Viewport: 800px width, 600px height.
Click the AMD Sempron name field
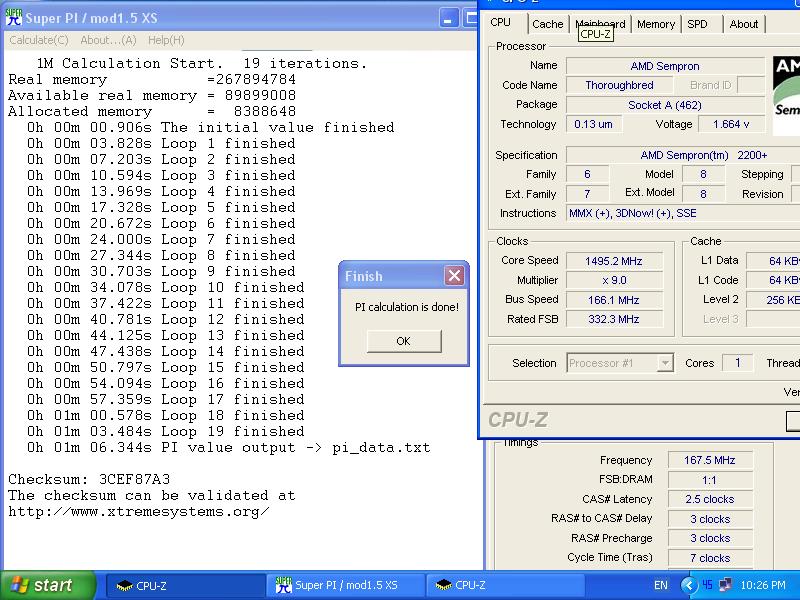665,66
